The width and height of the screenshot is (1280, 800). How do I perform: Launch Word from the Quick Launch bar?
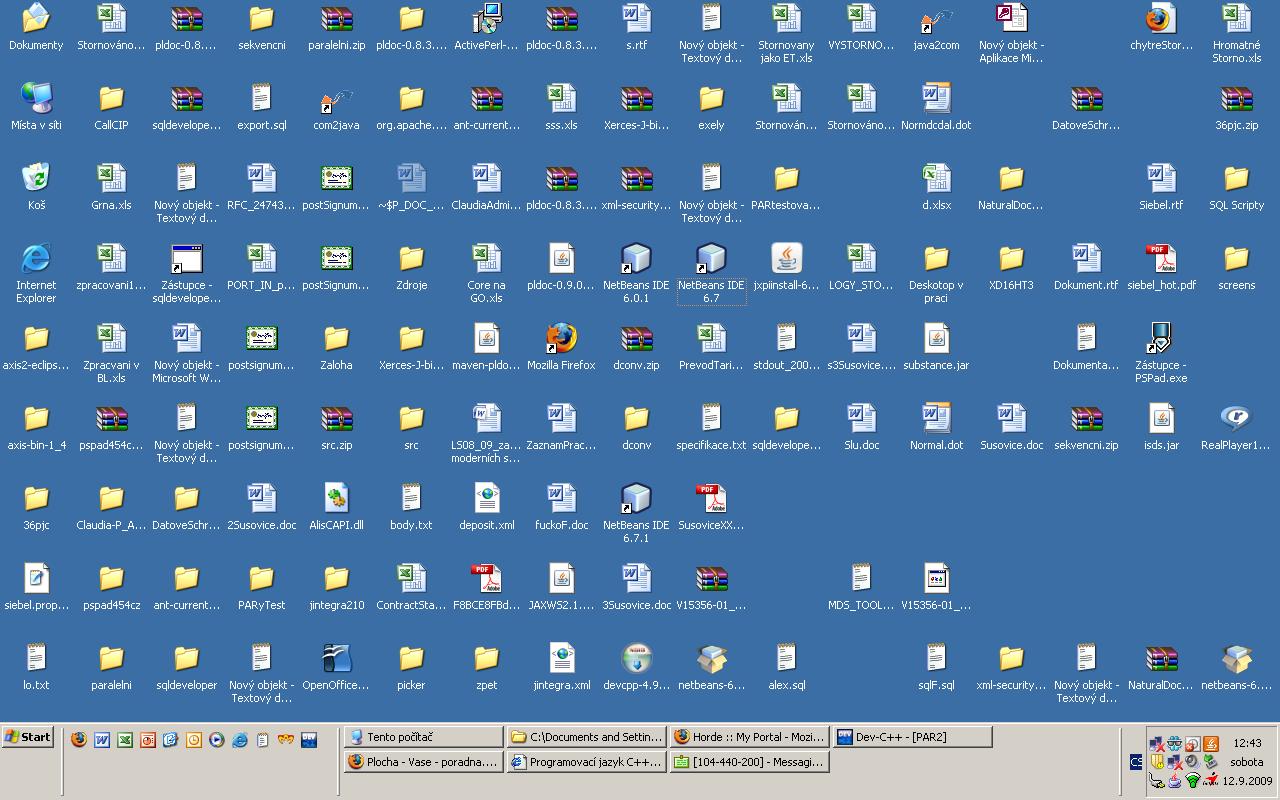[x=102, y=740]
